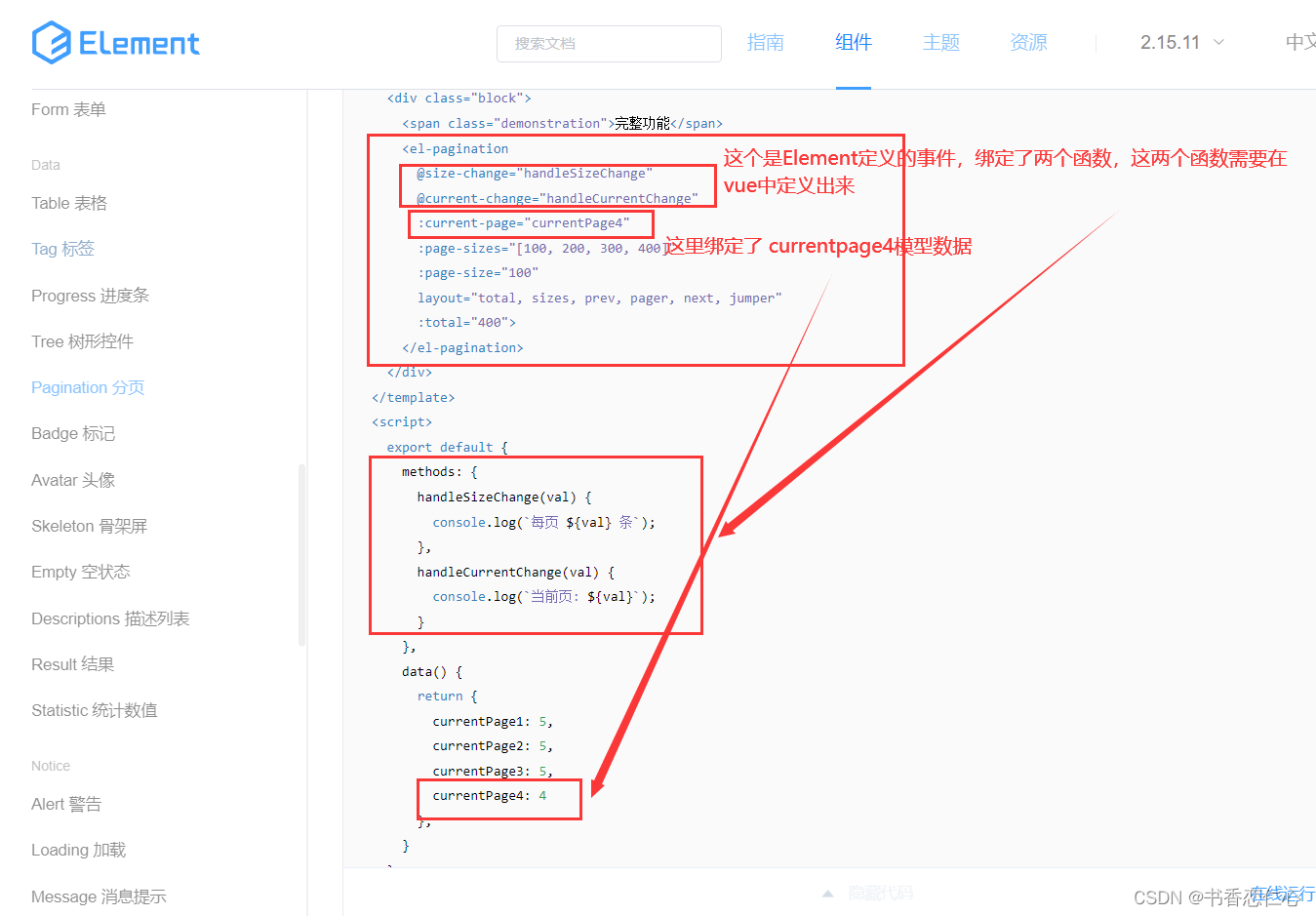Click the handleSizeChange(val) function line

coord(504,498)
